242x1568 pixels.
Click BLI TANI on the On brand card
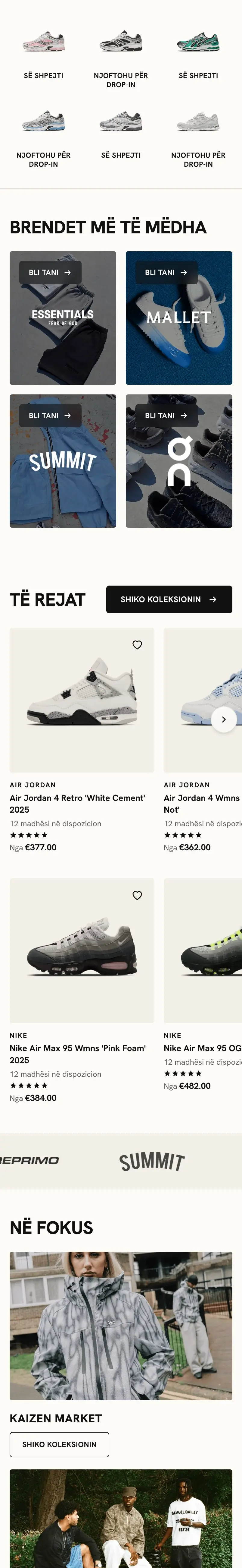point(166,416)
